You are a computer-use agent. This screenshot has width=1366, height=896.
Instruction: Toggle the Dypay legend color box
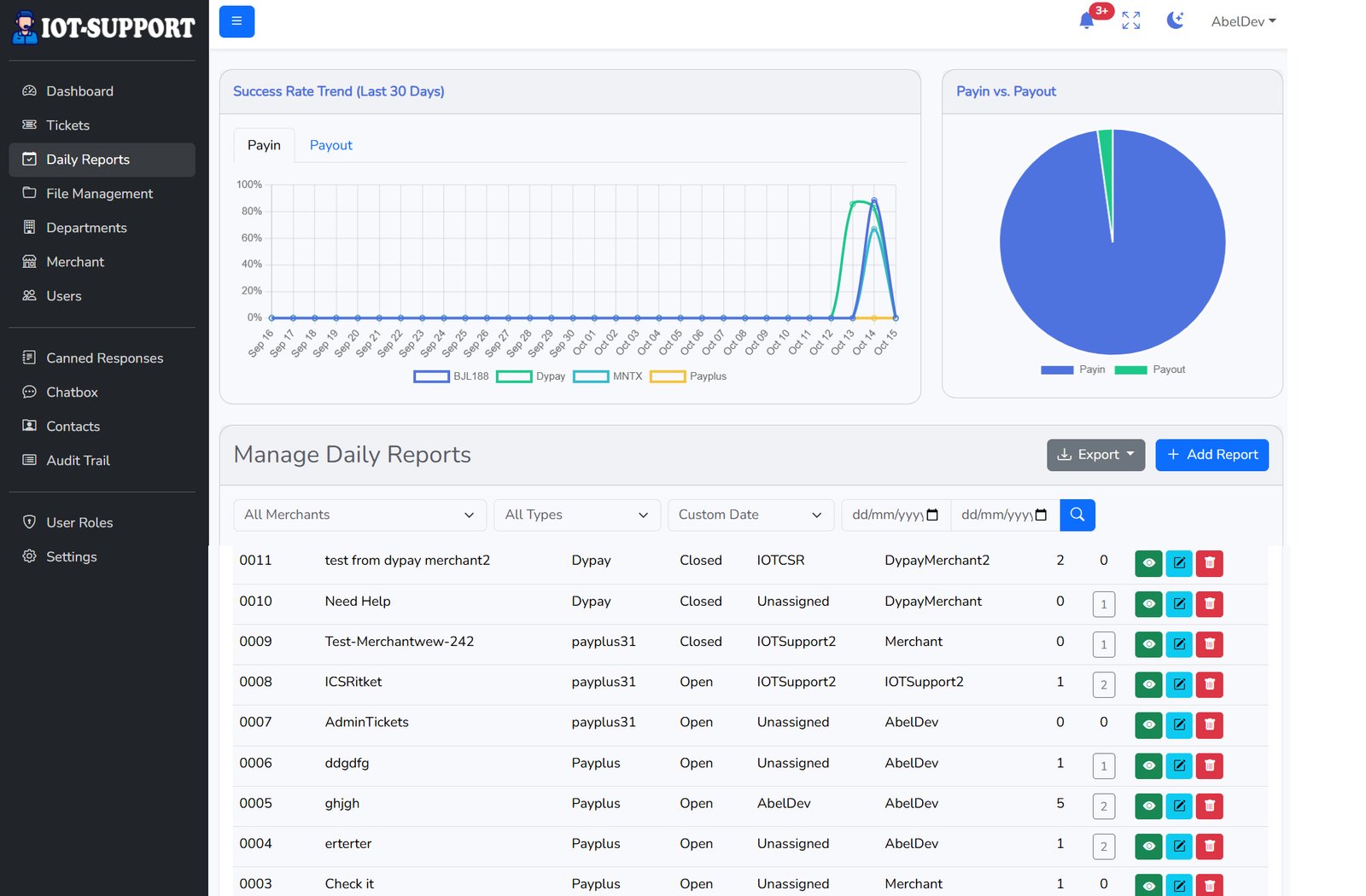(514, 376)
